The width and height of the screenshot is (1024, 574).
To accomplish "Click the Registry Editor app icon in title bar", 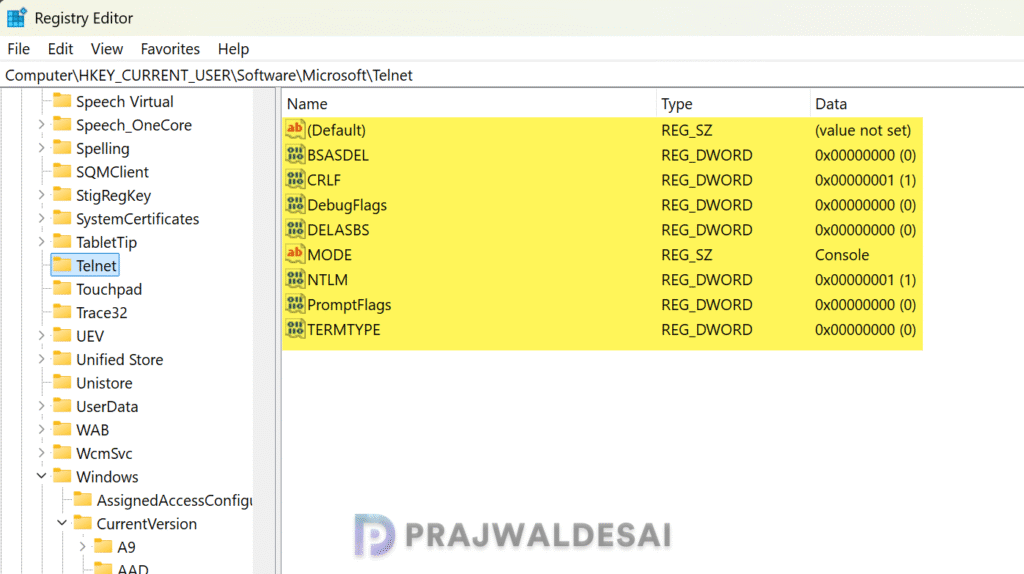I will pyautogui.click(x=16, y=18).
